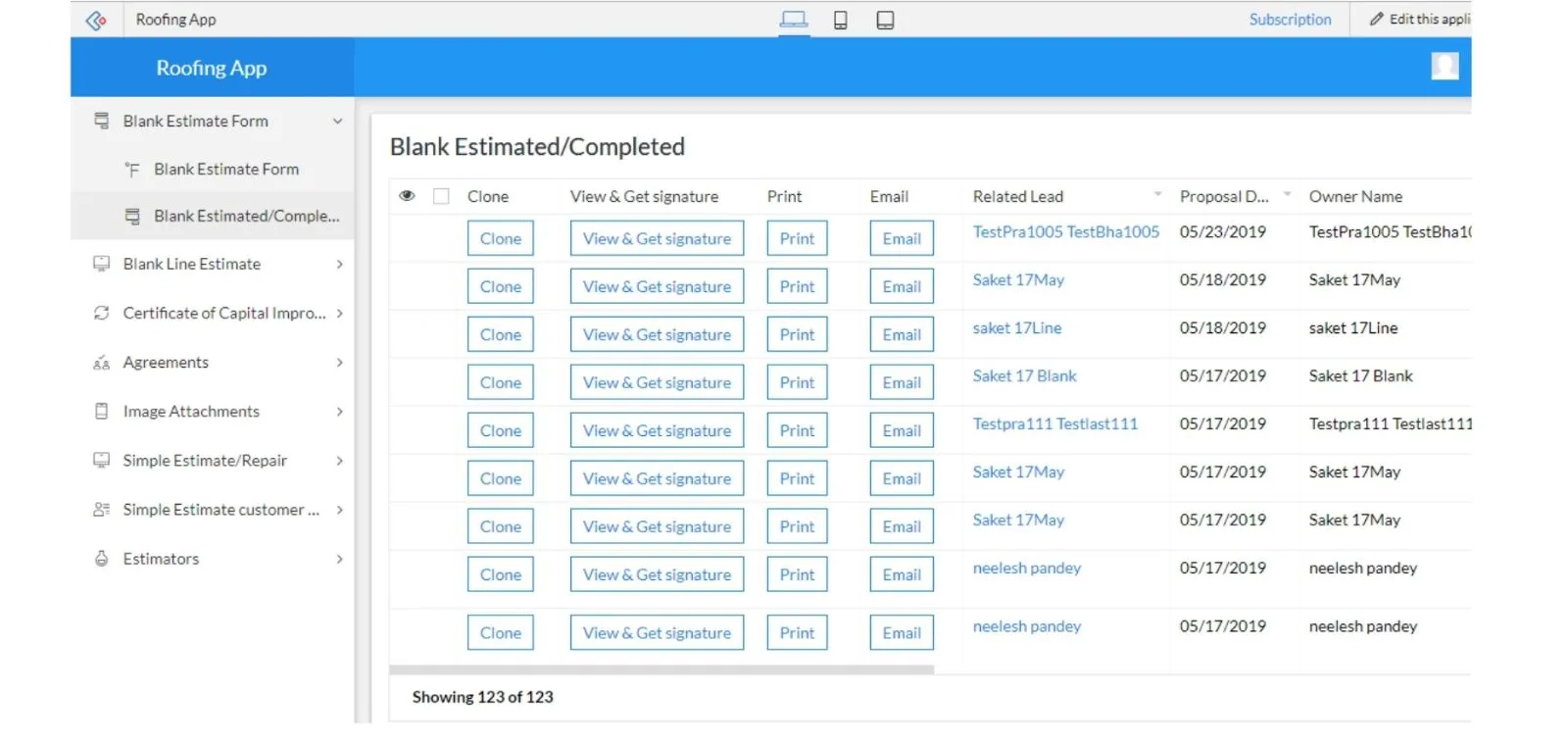This screenshot has width=1568, height=745.
Task: Open Blank Estimate Form sub-item
Action: (213, 169)
